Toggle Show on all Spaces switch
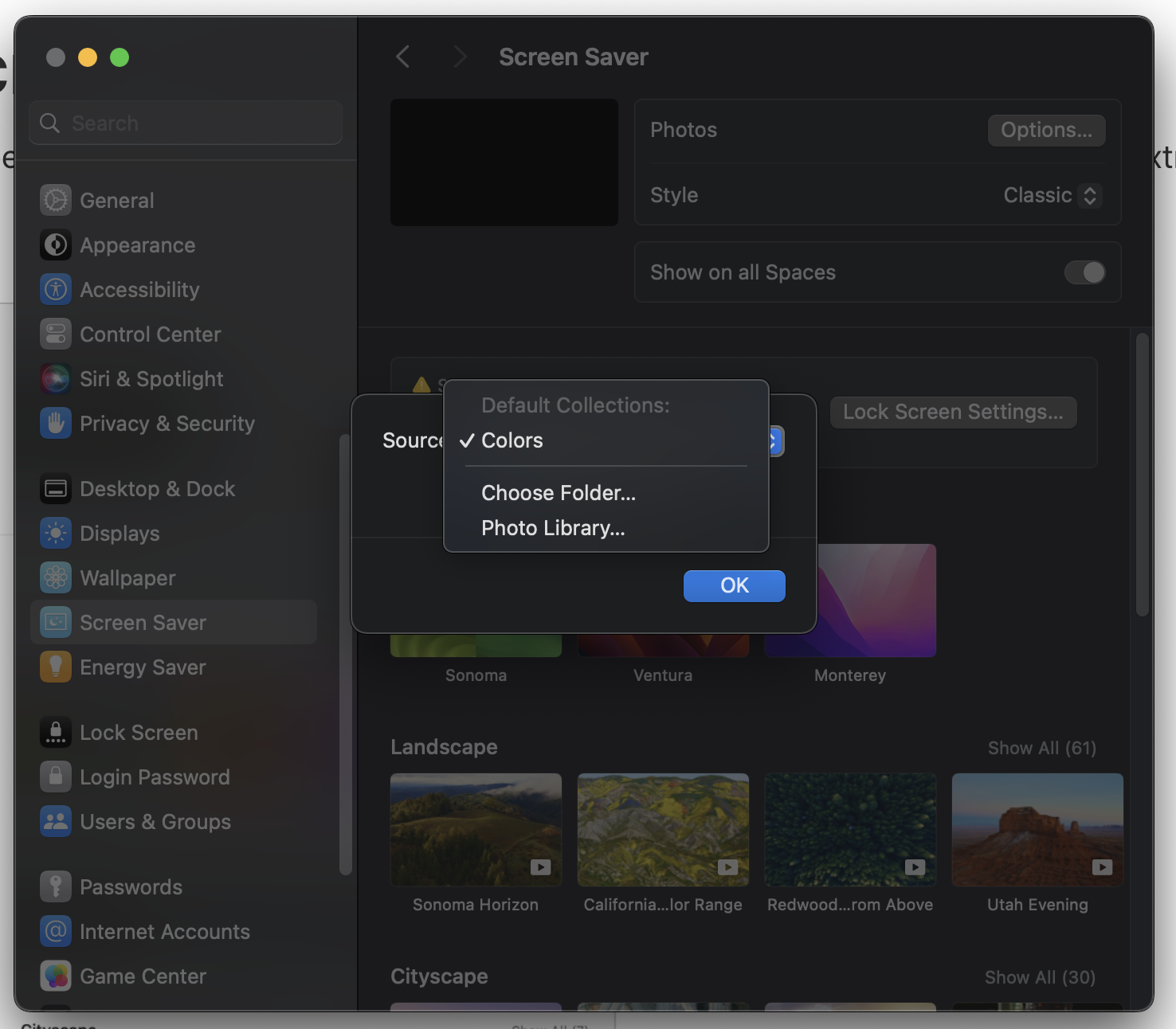The height and width of the screenshot is (1029, 1176). (1085, 272)
